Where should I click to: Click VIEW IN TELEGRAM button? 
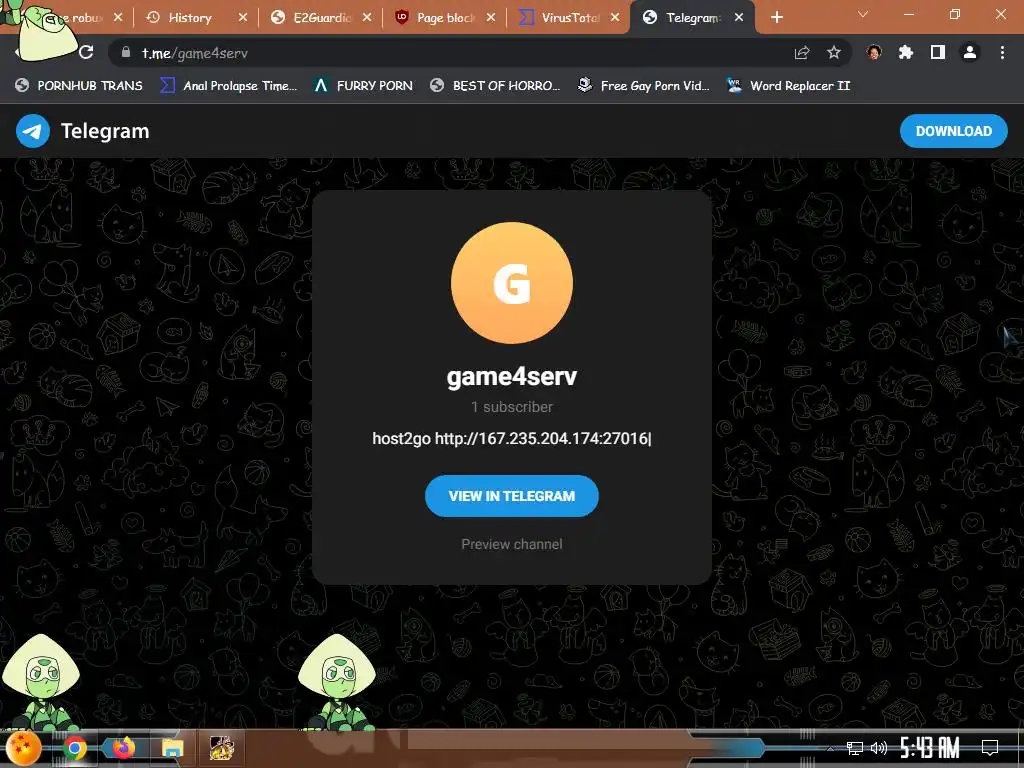pos(512,496)
